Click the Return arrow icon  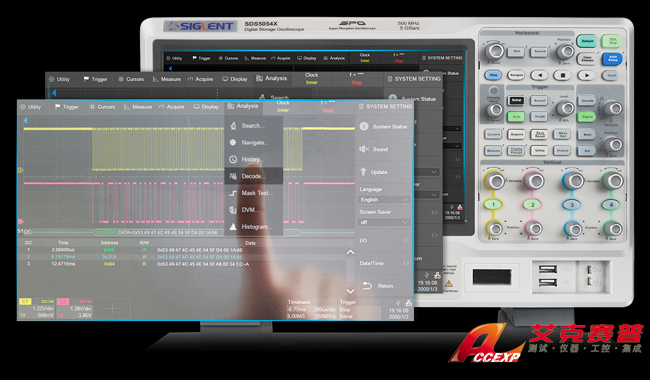pos(367,286)
